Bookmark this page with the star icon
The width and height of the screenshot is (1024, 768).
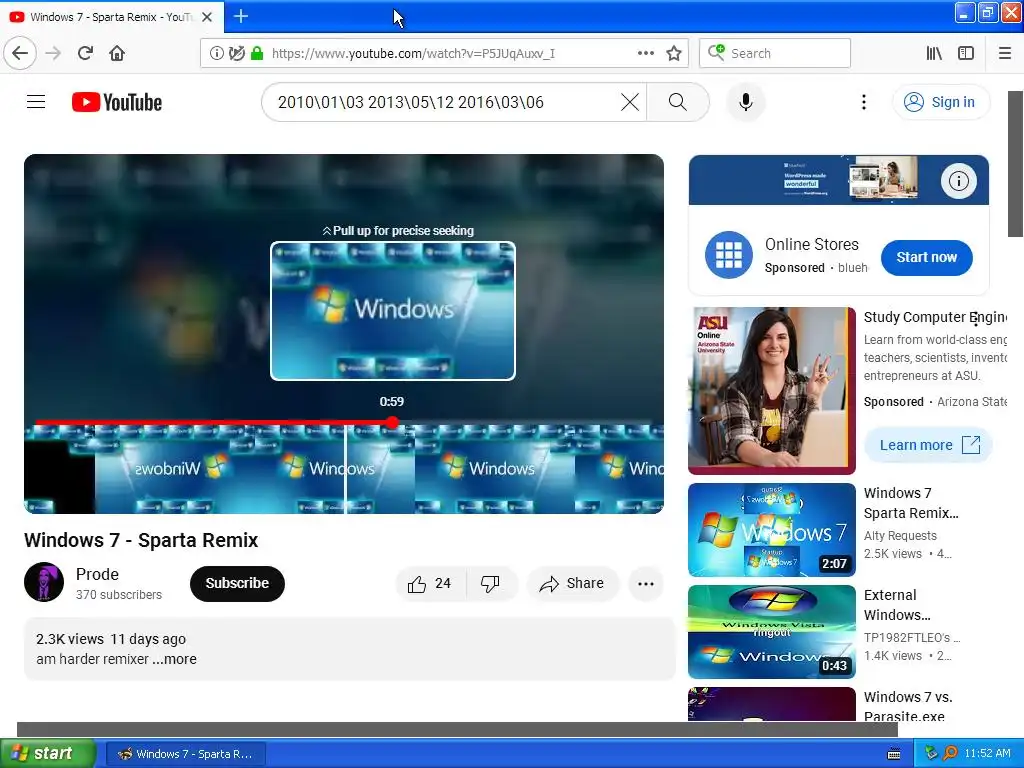point(674,53)
